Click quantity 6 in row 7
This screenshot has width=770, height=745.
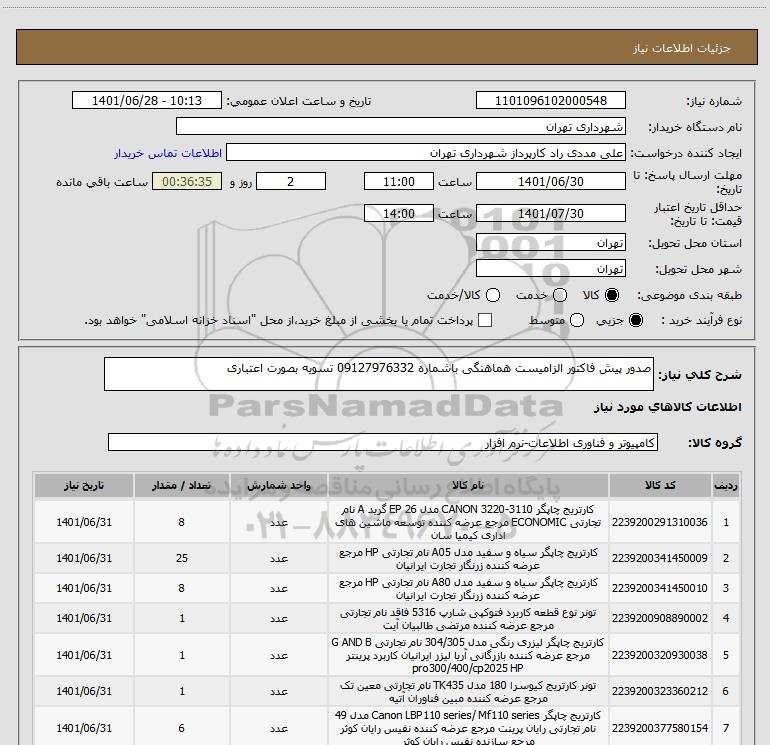[x=182, y=728]
